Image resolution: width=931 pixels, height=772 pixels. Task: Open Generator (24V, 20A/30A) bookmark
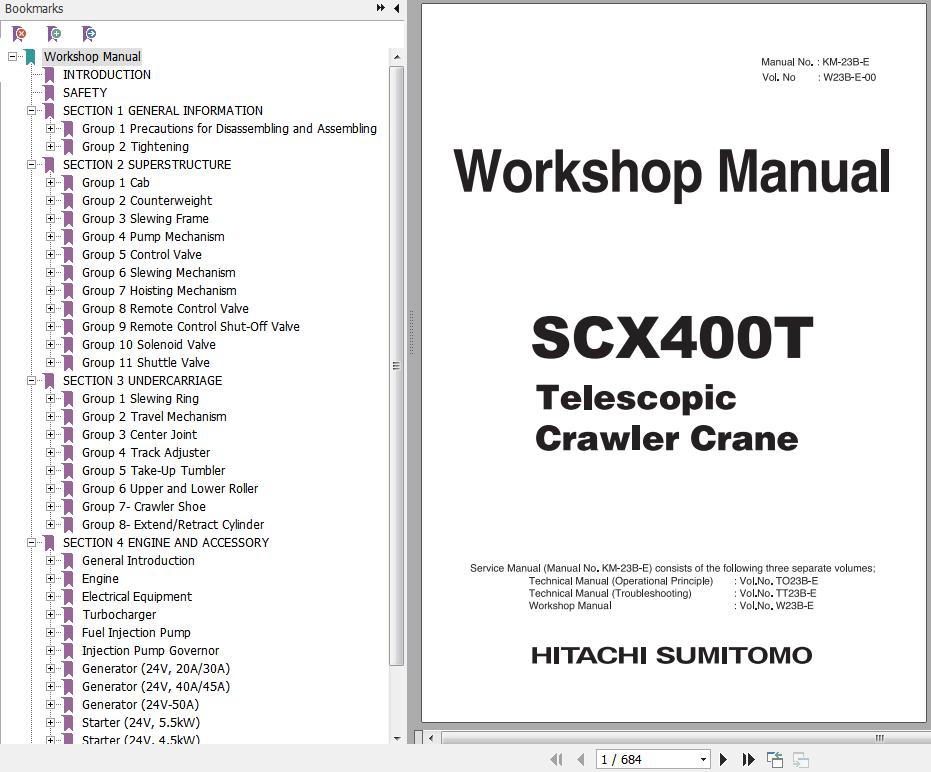156,669
